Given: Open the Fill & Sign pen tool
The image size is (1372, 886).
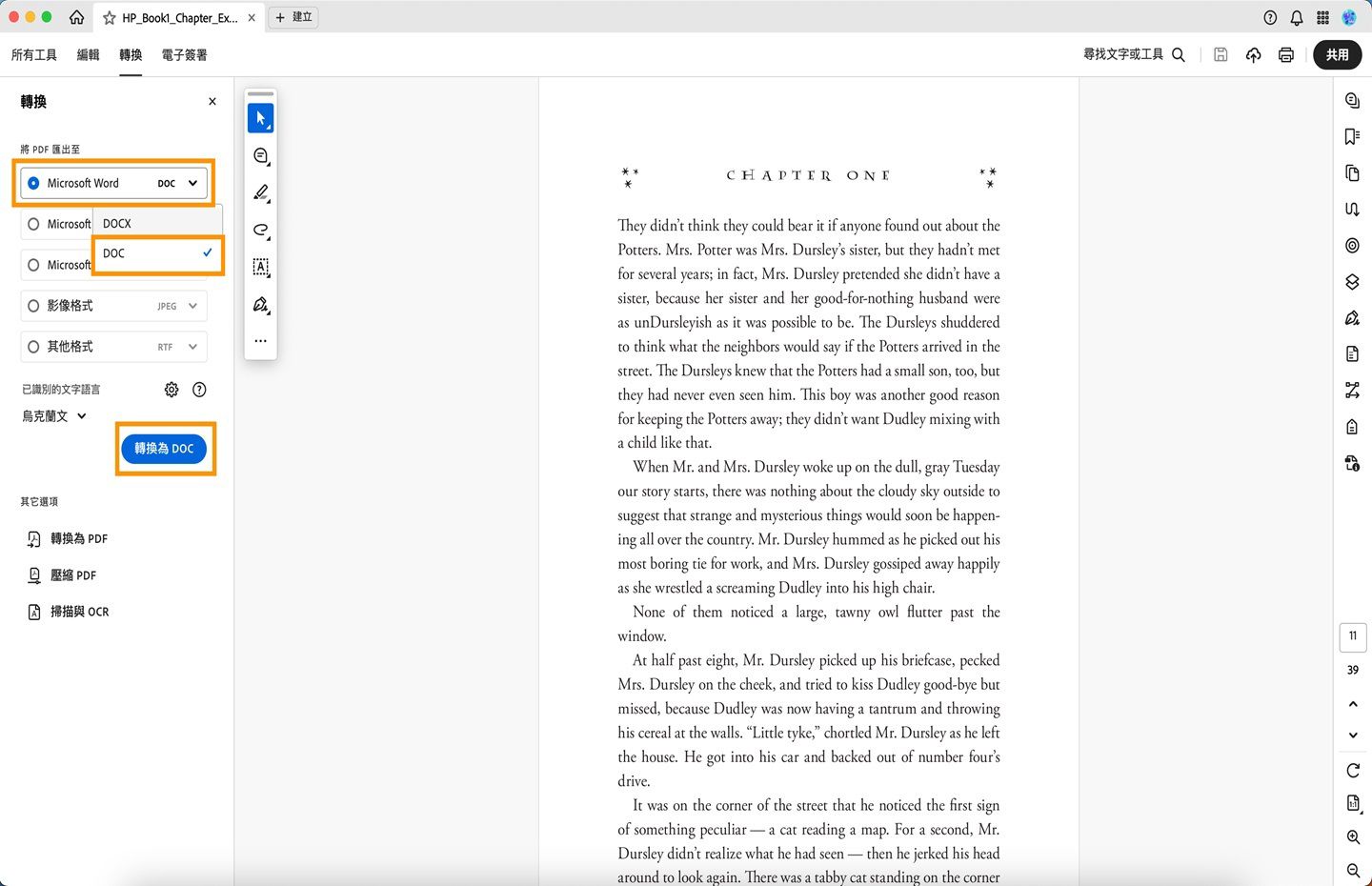Looking at the screenshot, I should (259, 305).
